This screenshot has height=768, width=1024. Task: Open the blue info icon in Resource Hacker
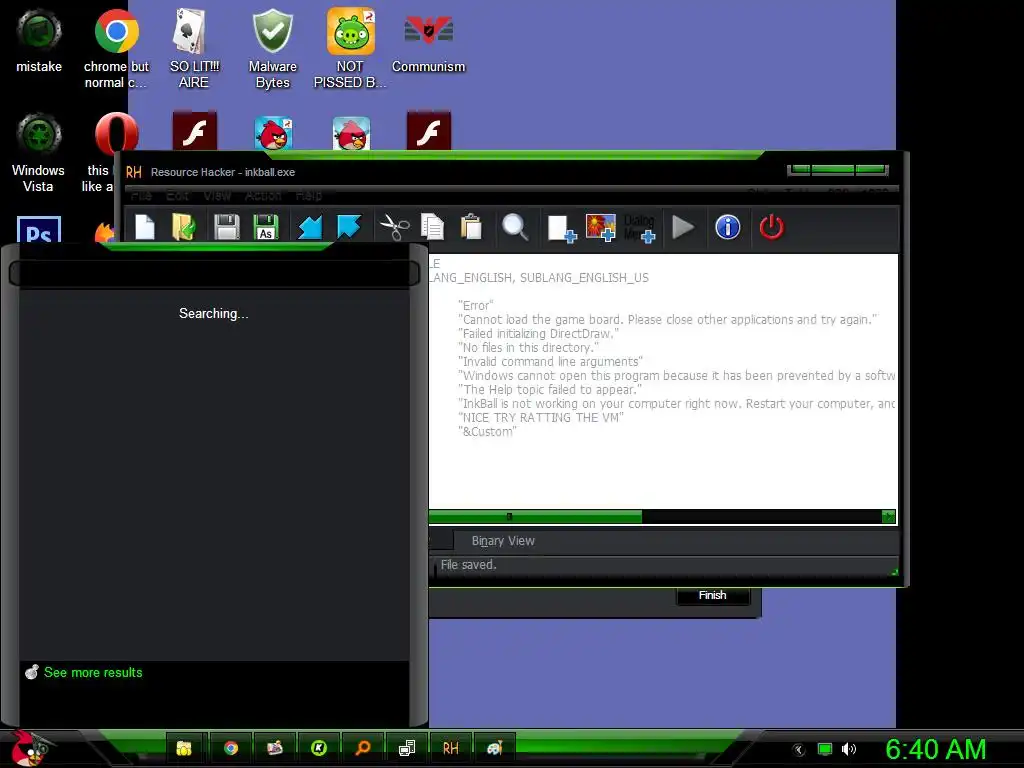tap(728, 227)
